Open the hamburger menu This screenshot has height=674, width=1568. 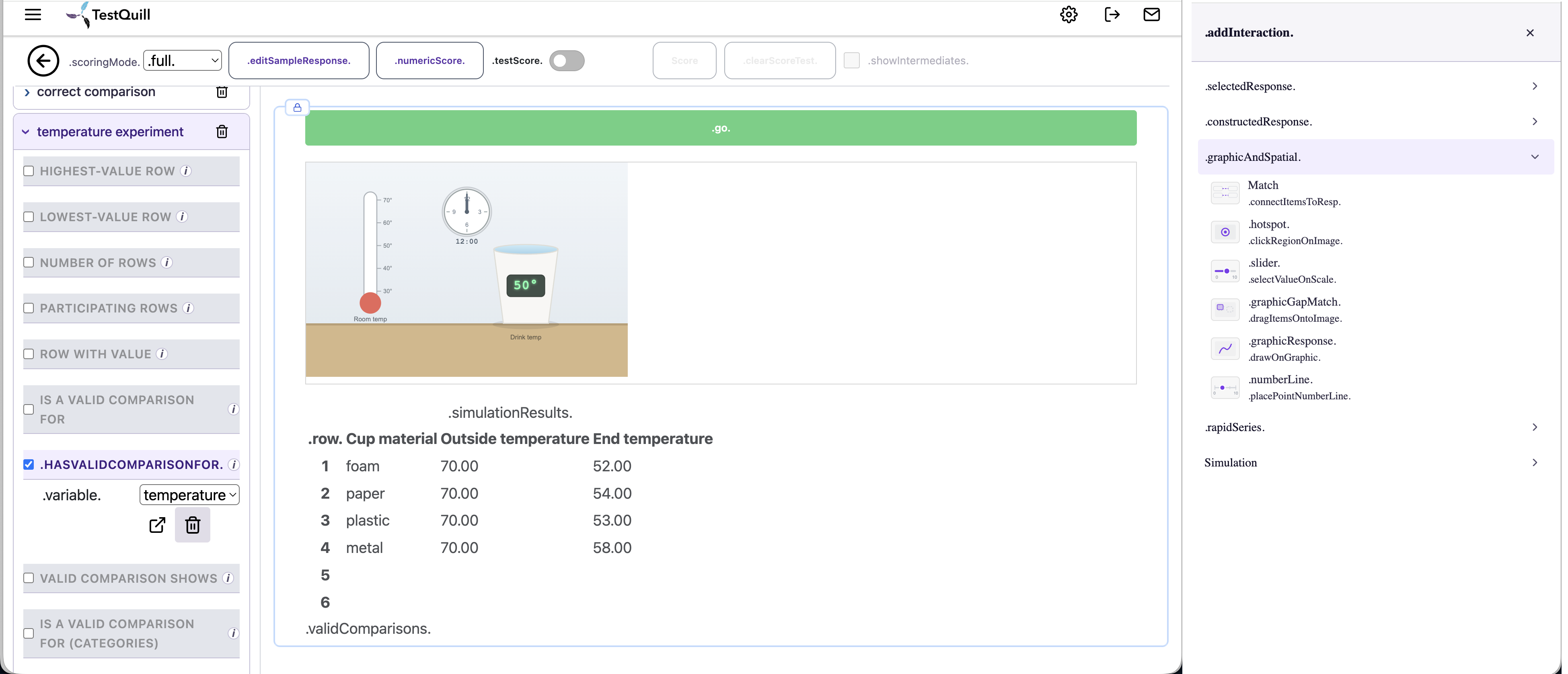tap(33, 14)
